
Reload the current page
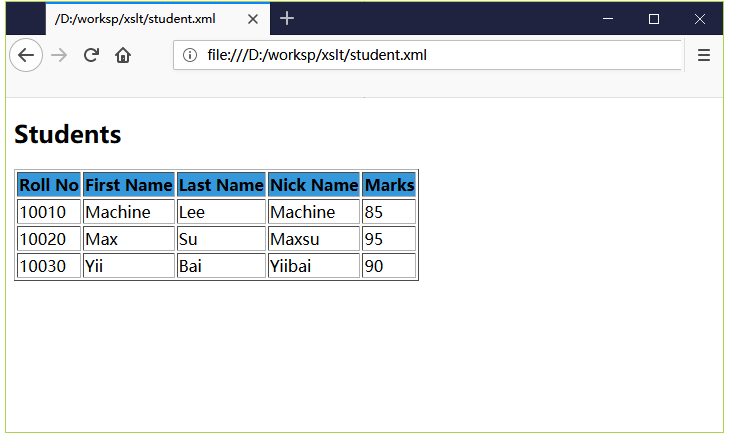[x=91, y=55]
